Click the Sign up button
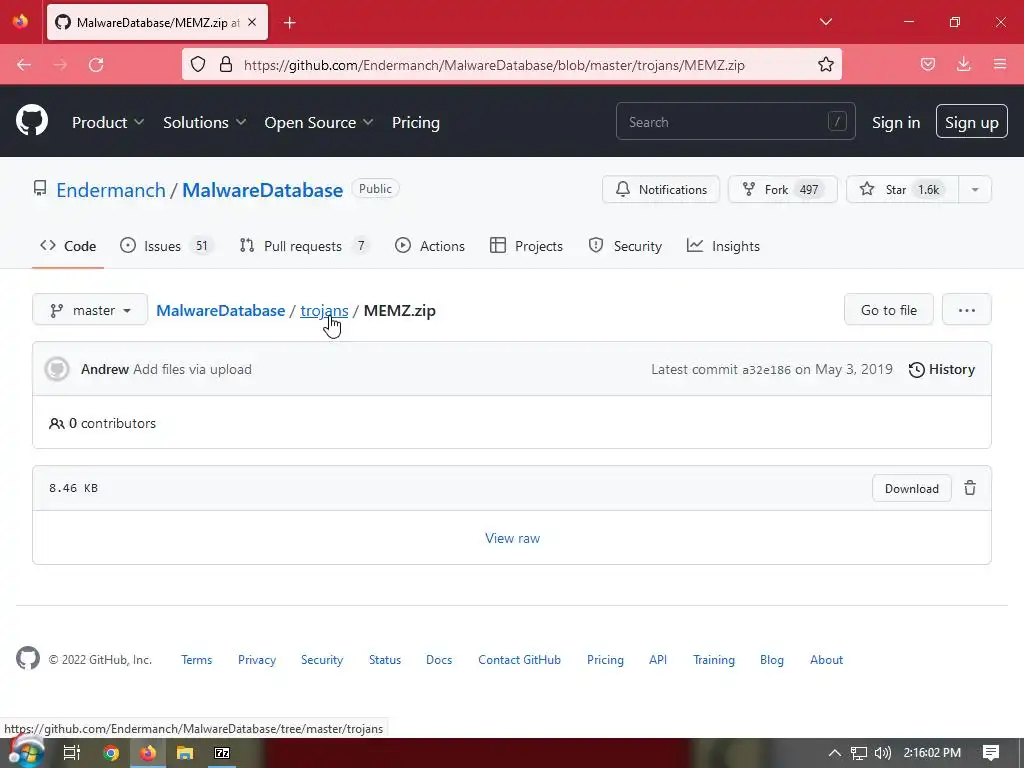Screen dimensions: 1024x768 pos(971,121)
